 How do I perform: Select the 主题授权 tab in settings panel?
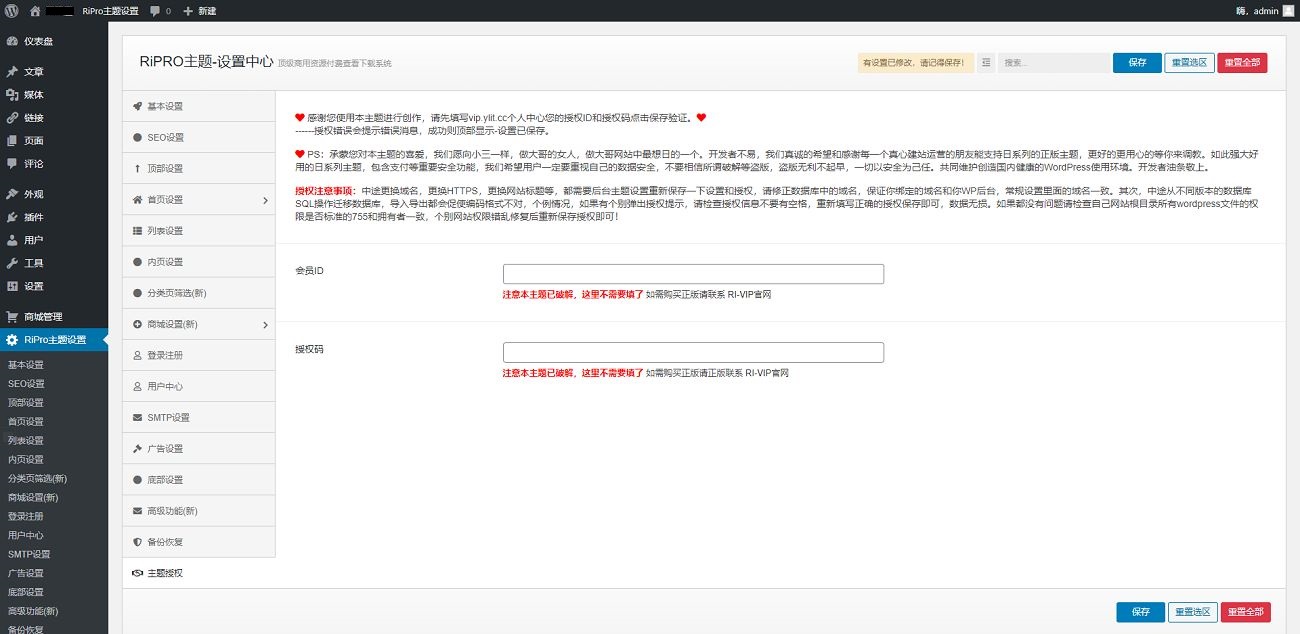[198, 573]
